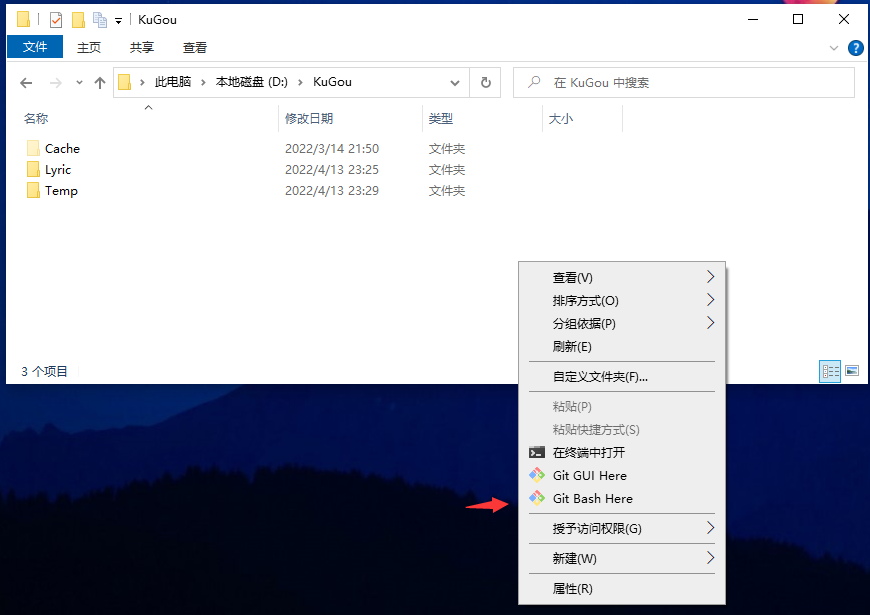
Task: Open the blue Help icon
Action: pyautogui.click(x=856, y=48)
